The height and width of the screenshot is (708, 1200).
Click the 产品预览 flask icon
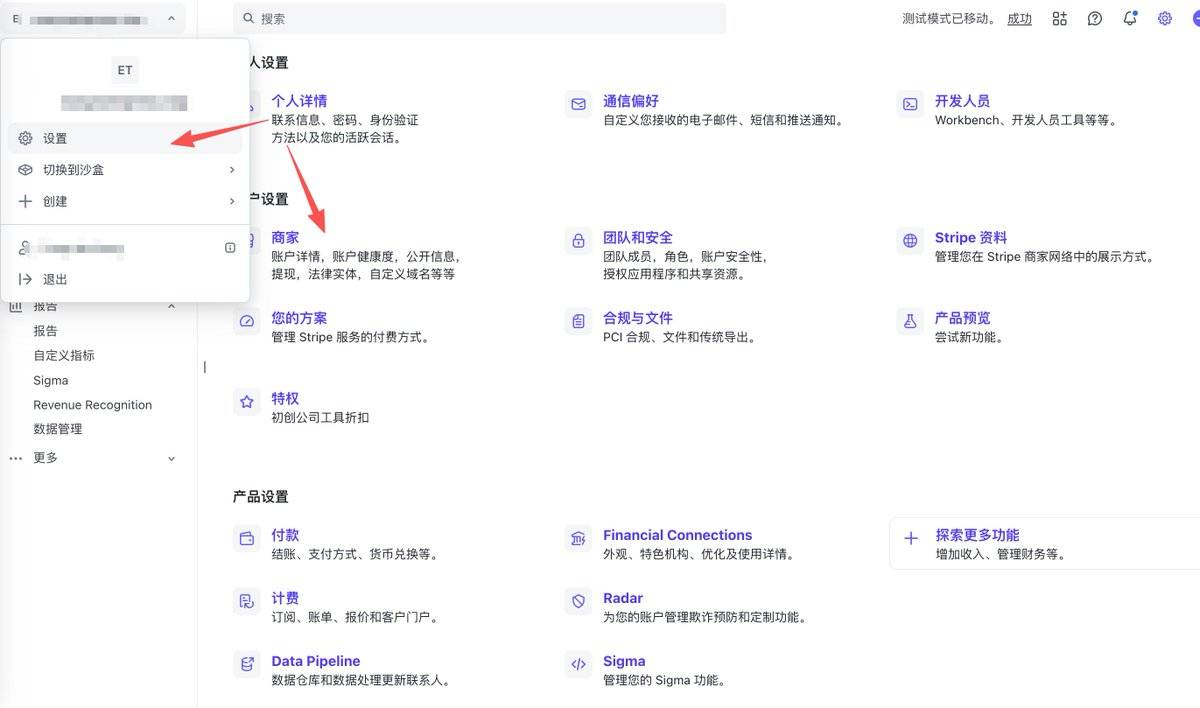coord(910,321)
